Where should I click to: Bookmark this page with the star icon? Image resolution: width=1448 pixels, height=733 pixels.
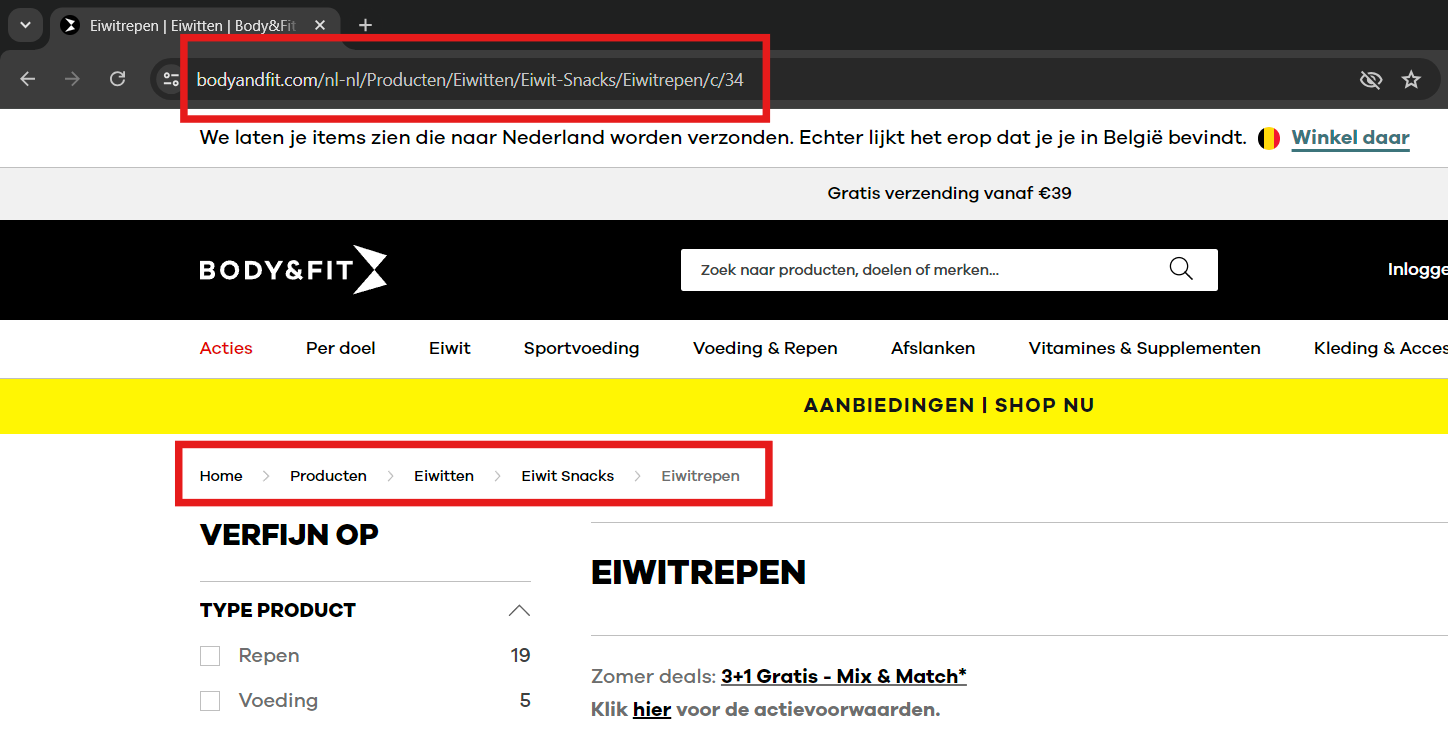(1411, 79)
